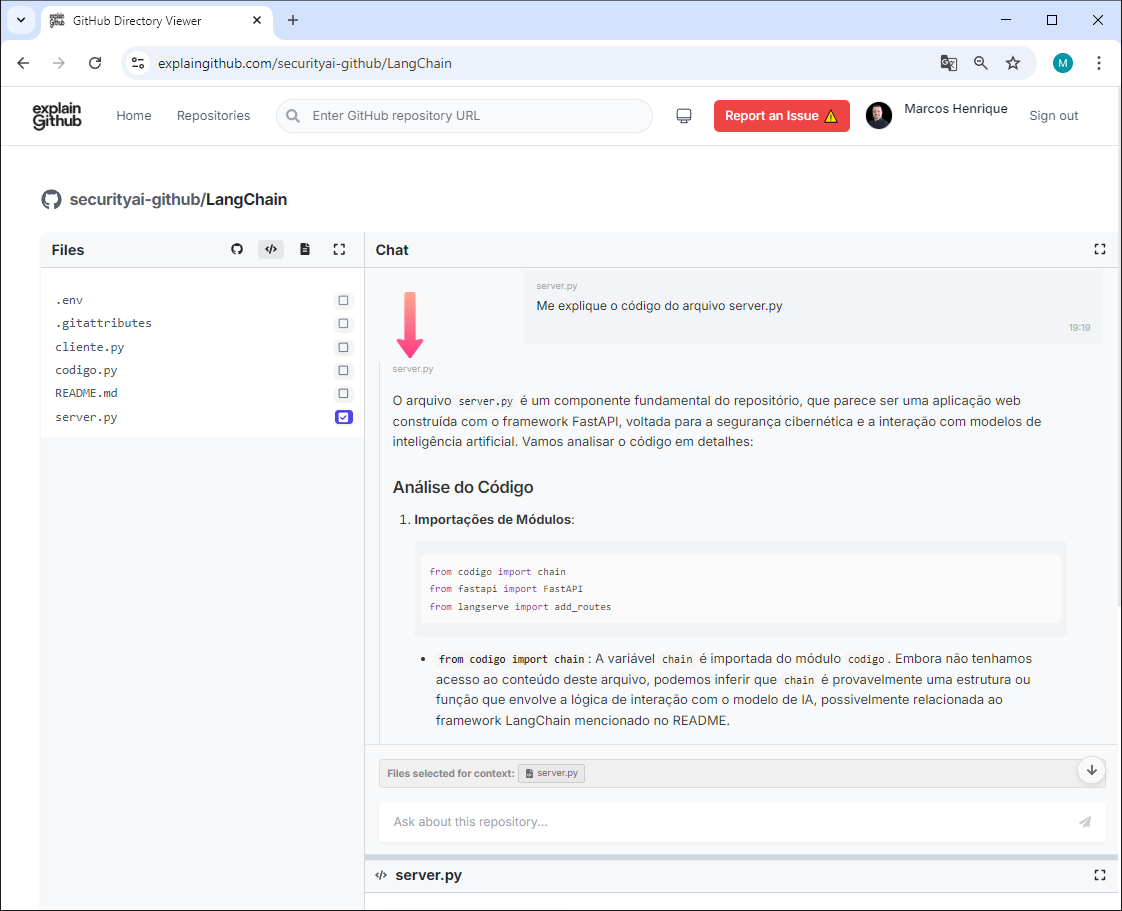Image resolution: width=1122 pixels, height=911 pixels.
Task: Click 'from fastapi import FastAPI' code line
Action: pos(506,589)
